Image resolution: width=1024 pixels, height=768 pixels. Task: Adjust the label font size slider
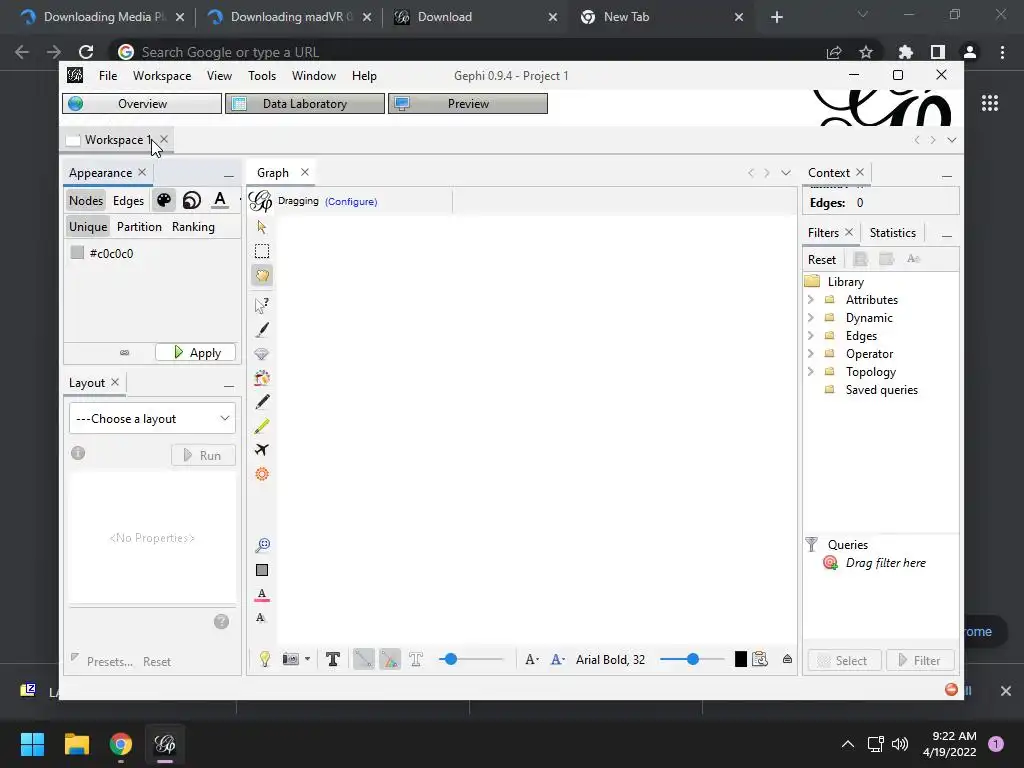692,659
